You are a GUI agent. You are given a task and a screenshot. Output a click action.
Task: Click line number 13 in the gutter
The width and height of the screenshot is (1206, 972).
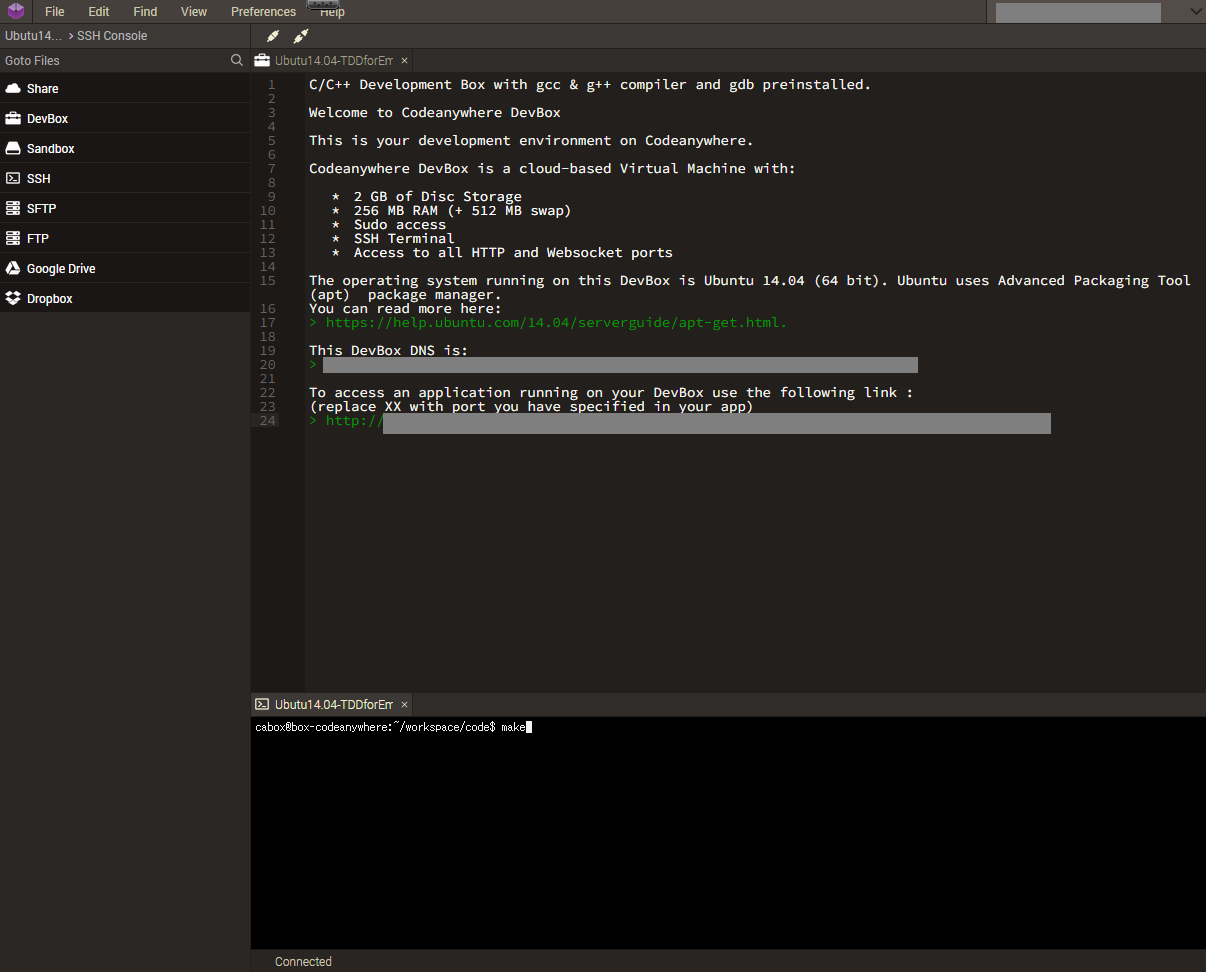(x=267, y=253)
